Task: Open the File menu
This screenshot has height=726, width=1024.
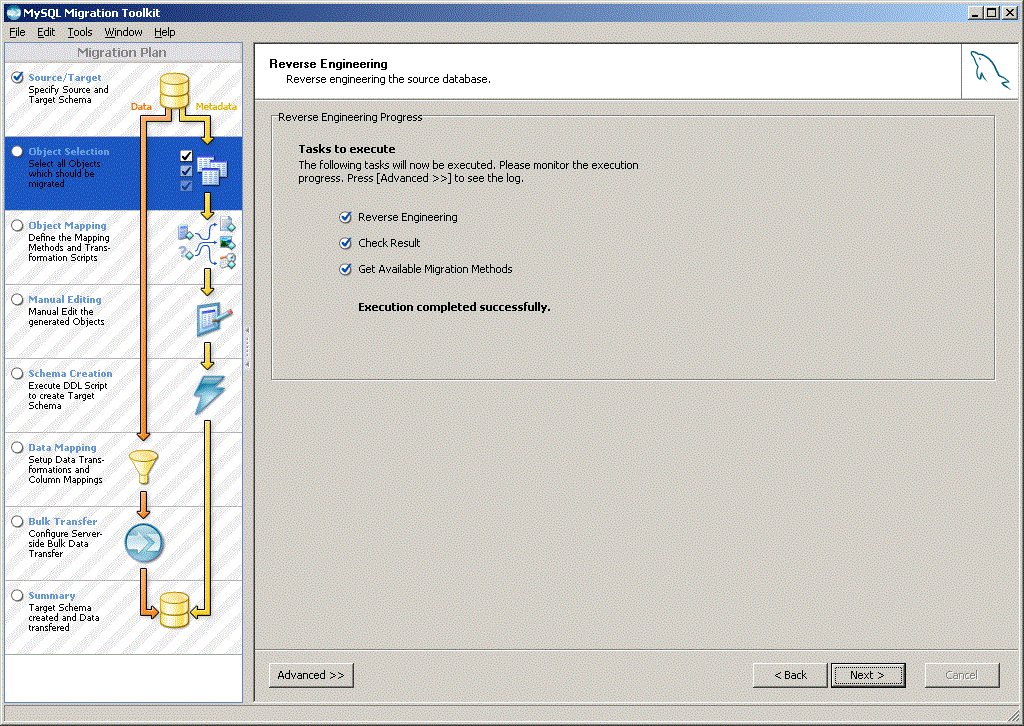Action: 17,32
